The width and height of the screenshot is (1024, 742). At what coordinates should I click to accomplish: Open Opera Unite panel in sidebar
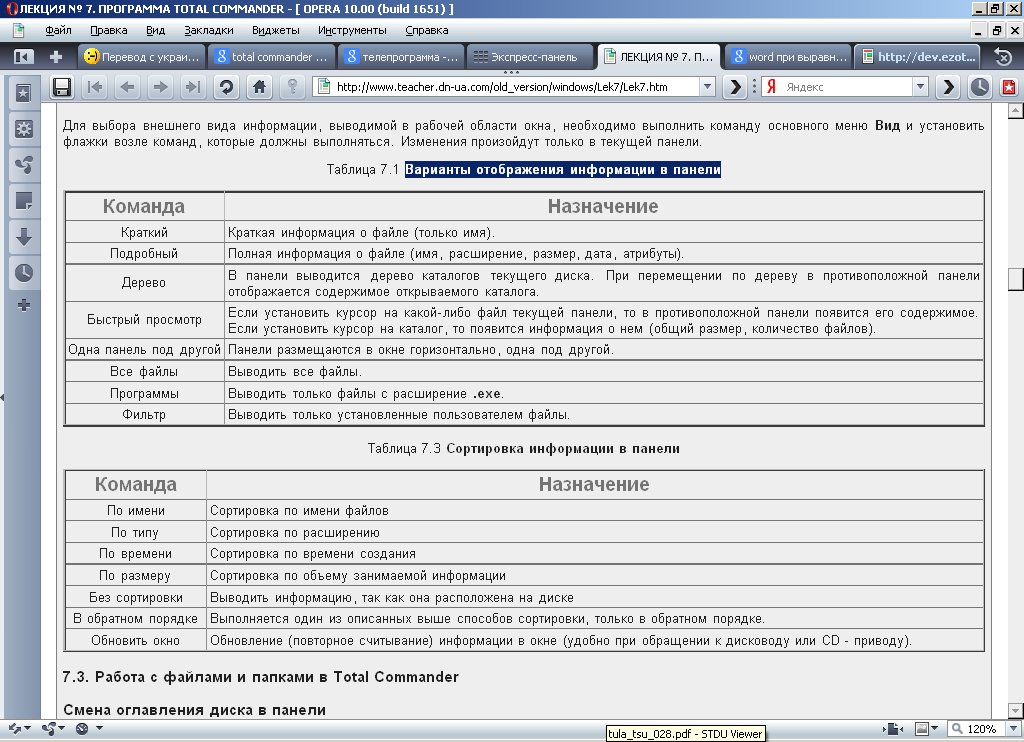coord(24,165)
